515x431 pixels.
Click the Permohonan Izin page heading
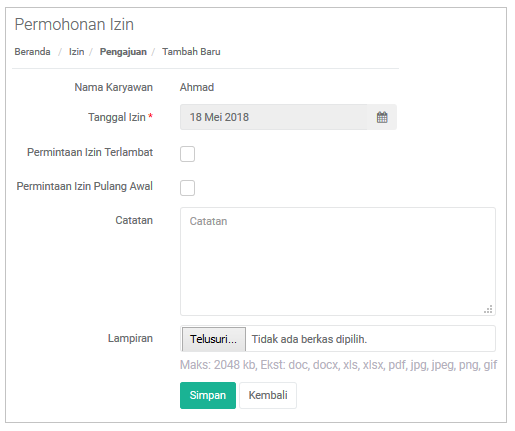click(x=74, y=24)
